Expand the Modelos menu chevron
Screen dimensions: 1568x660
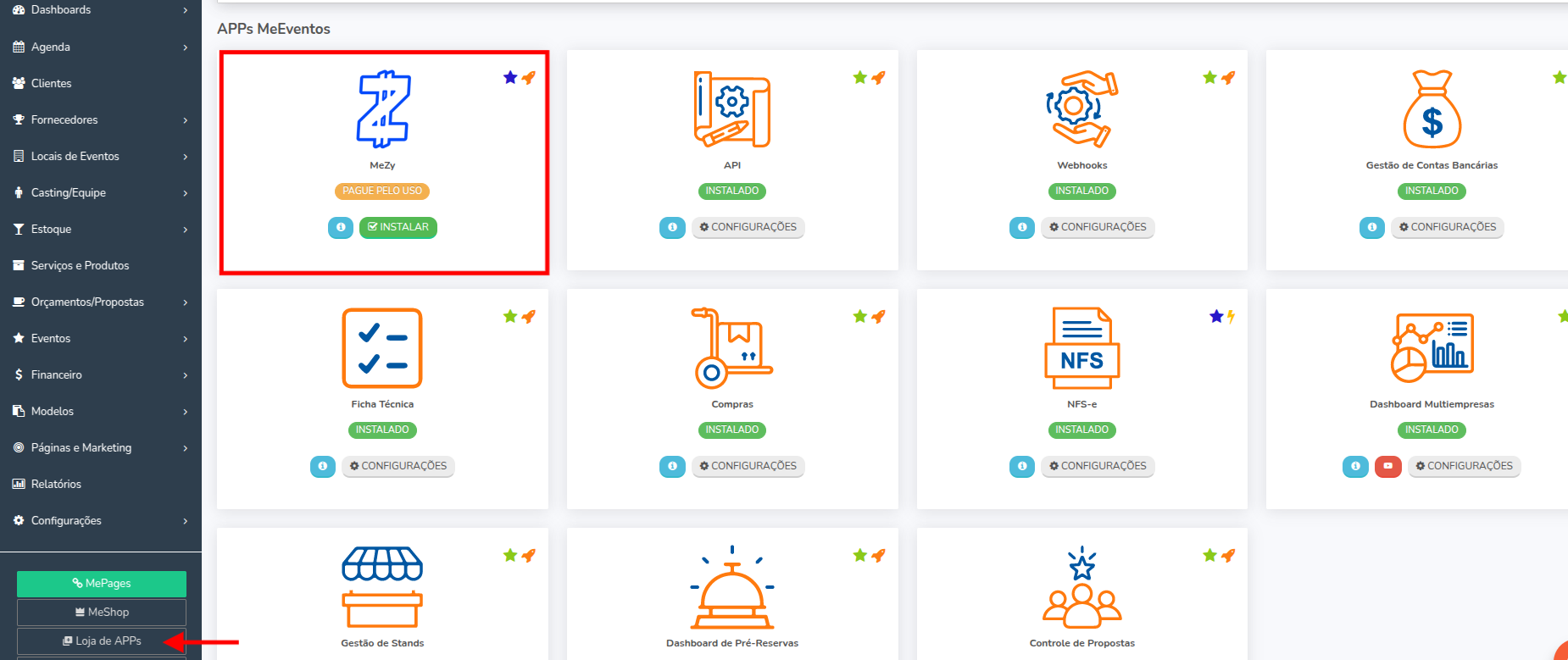(186, 412)
